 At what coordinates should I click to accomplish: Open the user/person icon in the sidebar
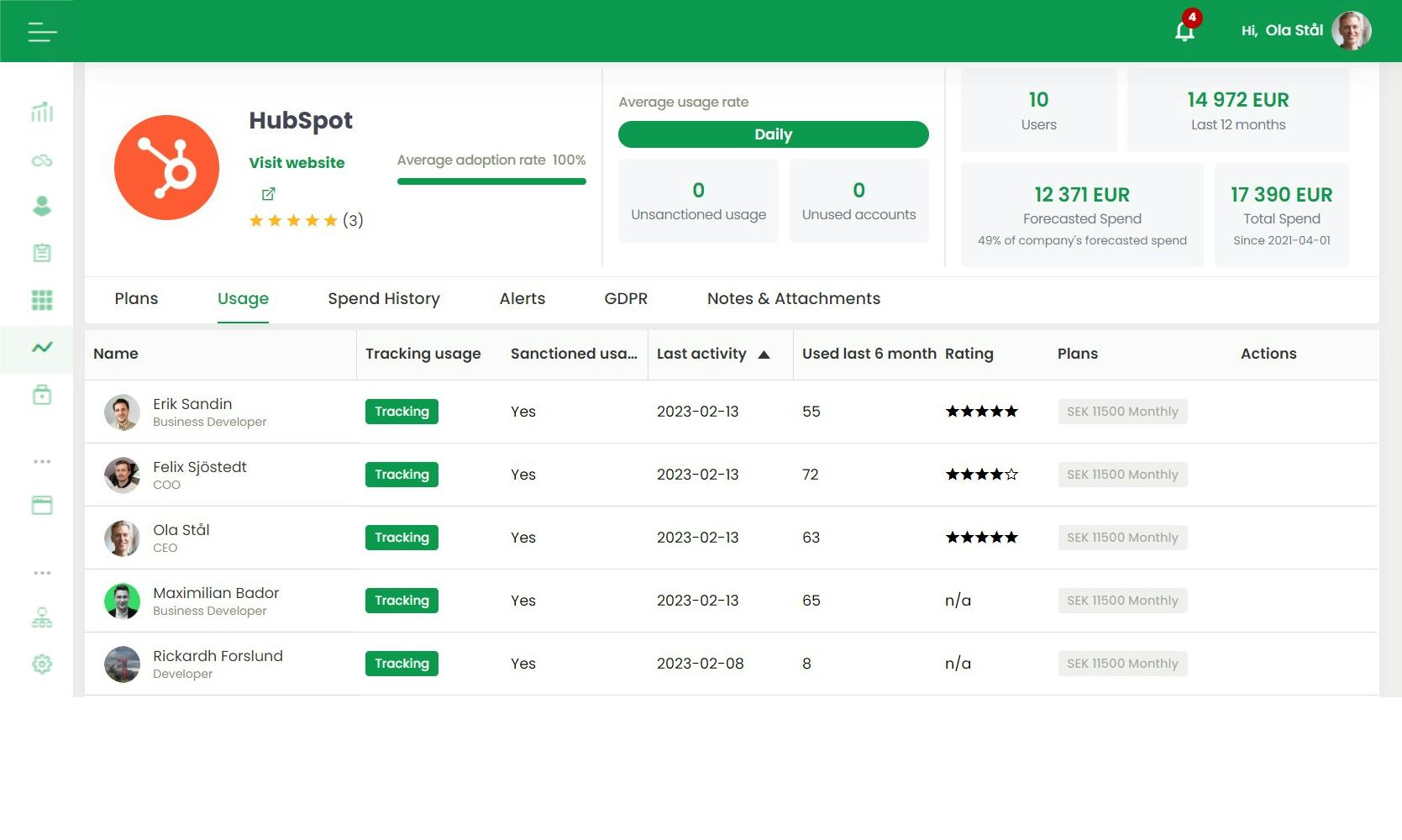pyautogui.click(x=42, y=206)
